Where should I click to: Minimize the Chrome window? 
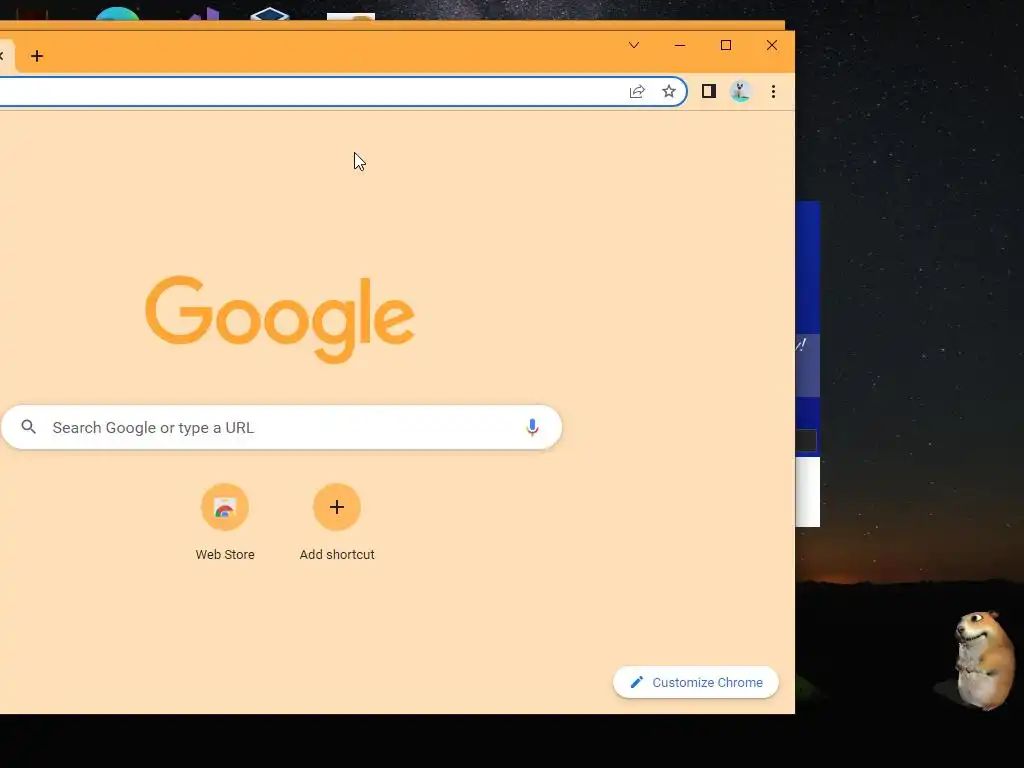pyautogui.click(x=680, y=45)
